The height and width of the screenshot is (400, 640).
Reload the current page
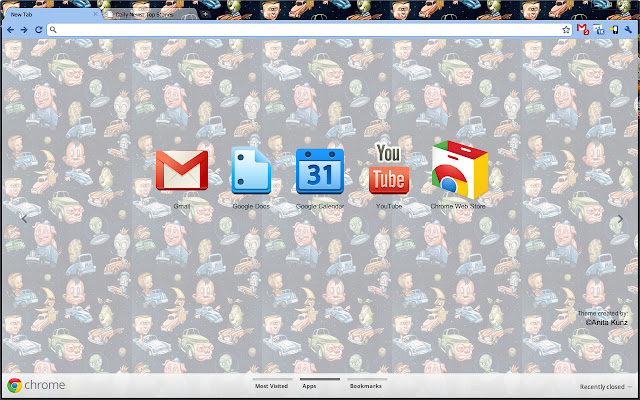[x=38, y=30]
